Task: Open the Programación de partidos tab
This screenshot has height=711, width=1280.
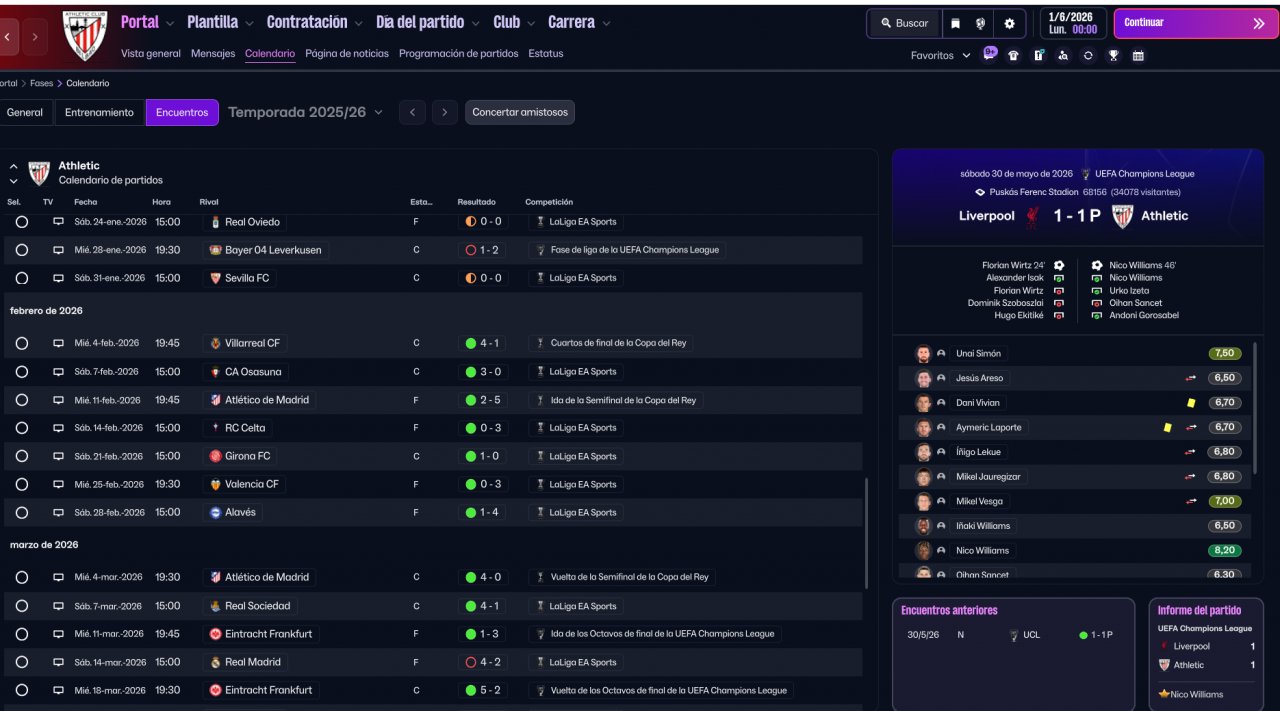Action: (458, 54)
